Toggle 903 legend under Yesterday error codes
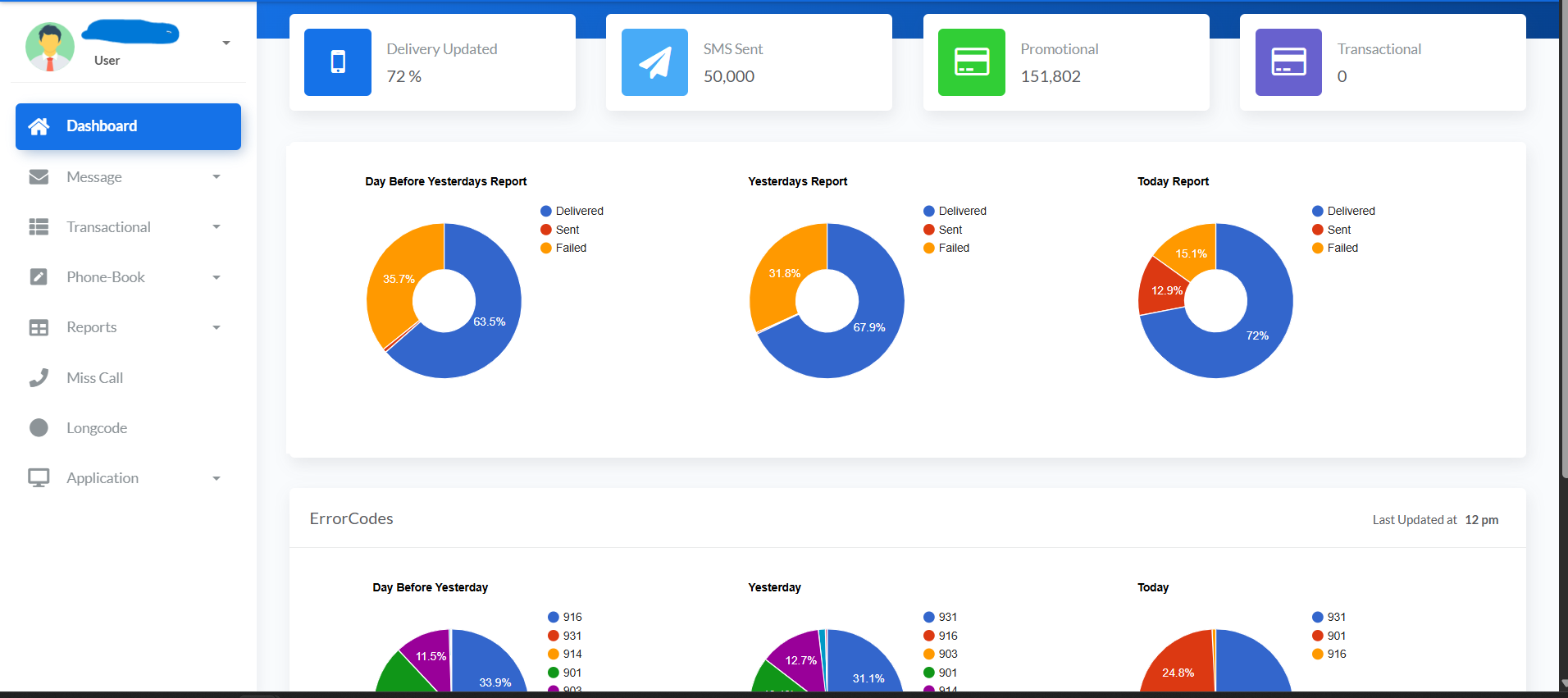 [941, 654]
